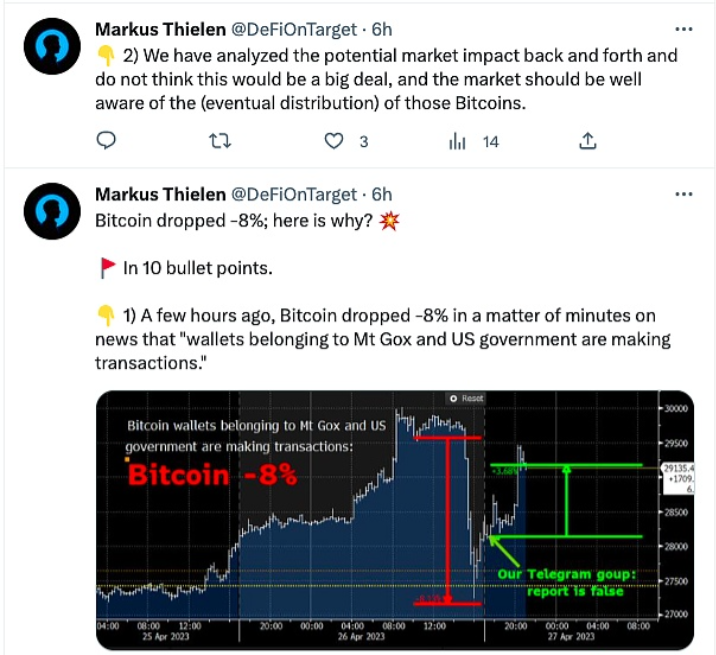Expand the ellipsis menu on the Bitcoin dropped tweet
The width and height of the screenshot is (716, 655).
point(683,192)
